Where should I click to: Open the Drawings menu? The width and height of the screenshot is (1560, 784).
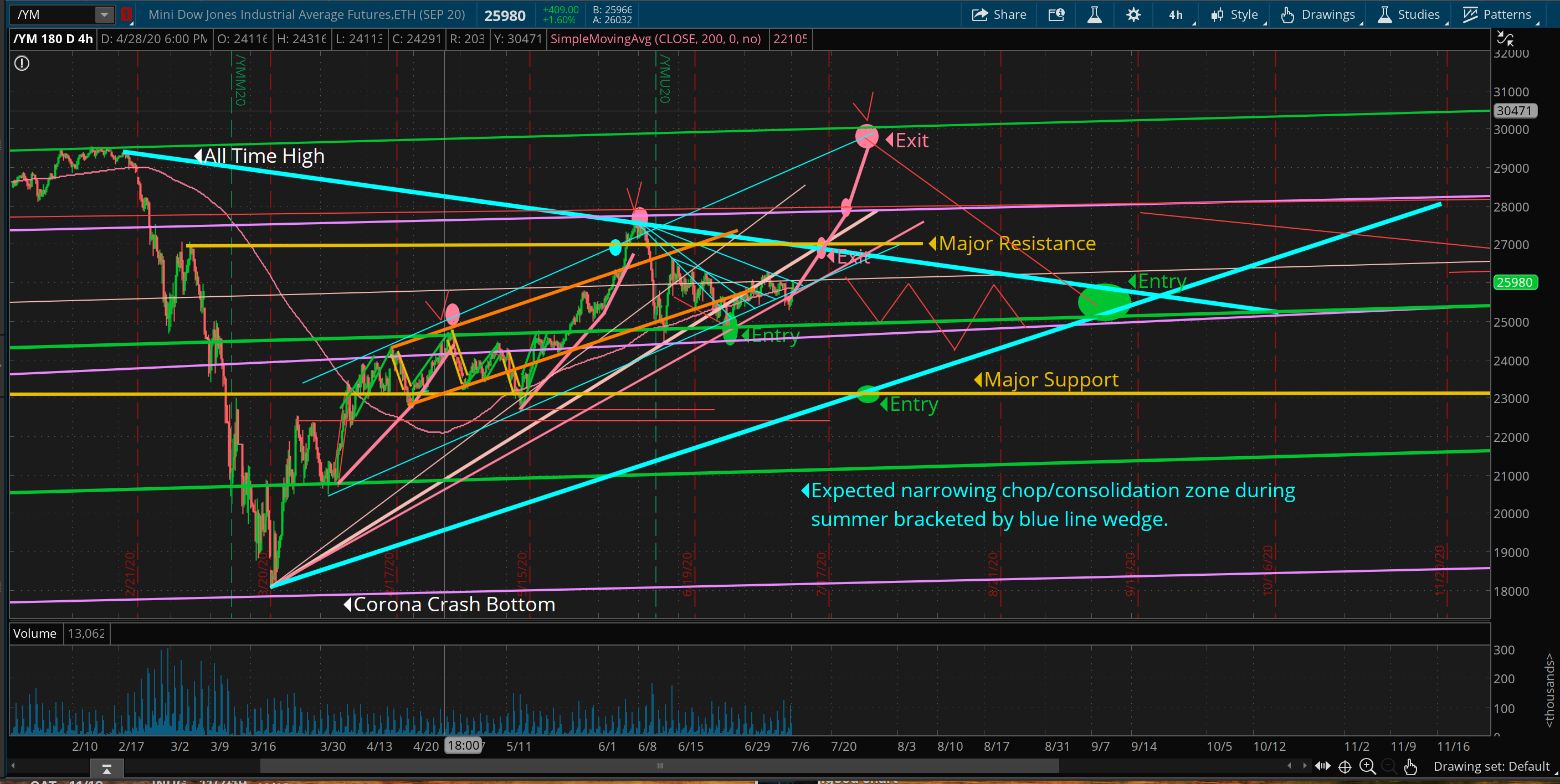(x=1319, y=14)
